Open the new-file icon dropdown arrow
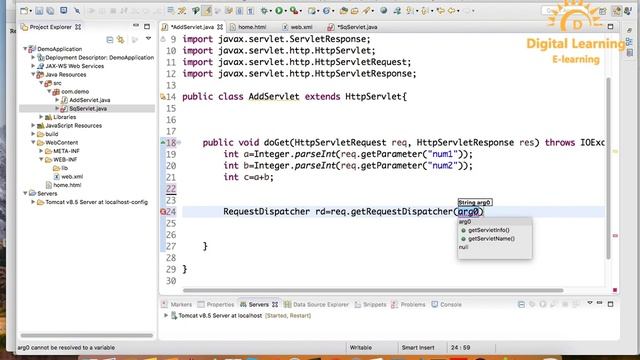The height and width of the screenshot is (360, 640). (30, 11)
